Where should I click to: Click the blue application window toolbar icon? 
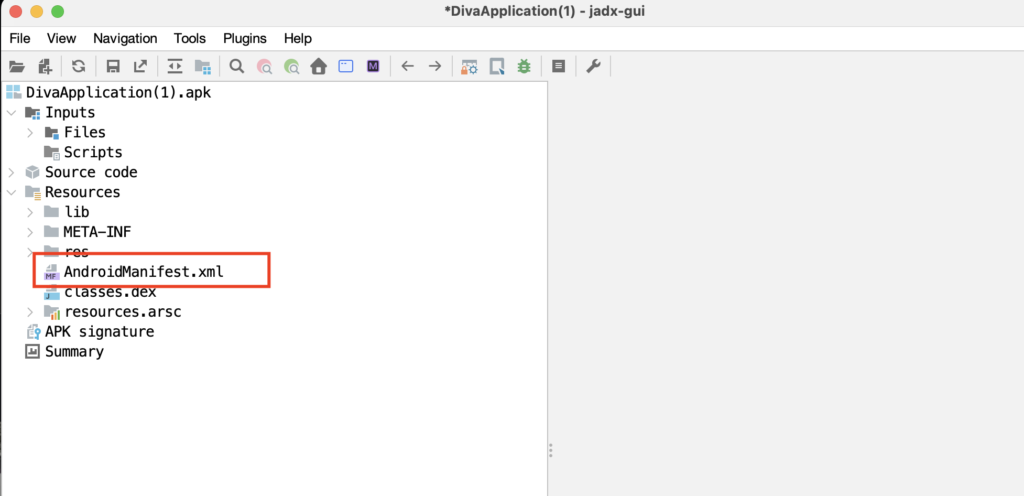pos(345,66)
